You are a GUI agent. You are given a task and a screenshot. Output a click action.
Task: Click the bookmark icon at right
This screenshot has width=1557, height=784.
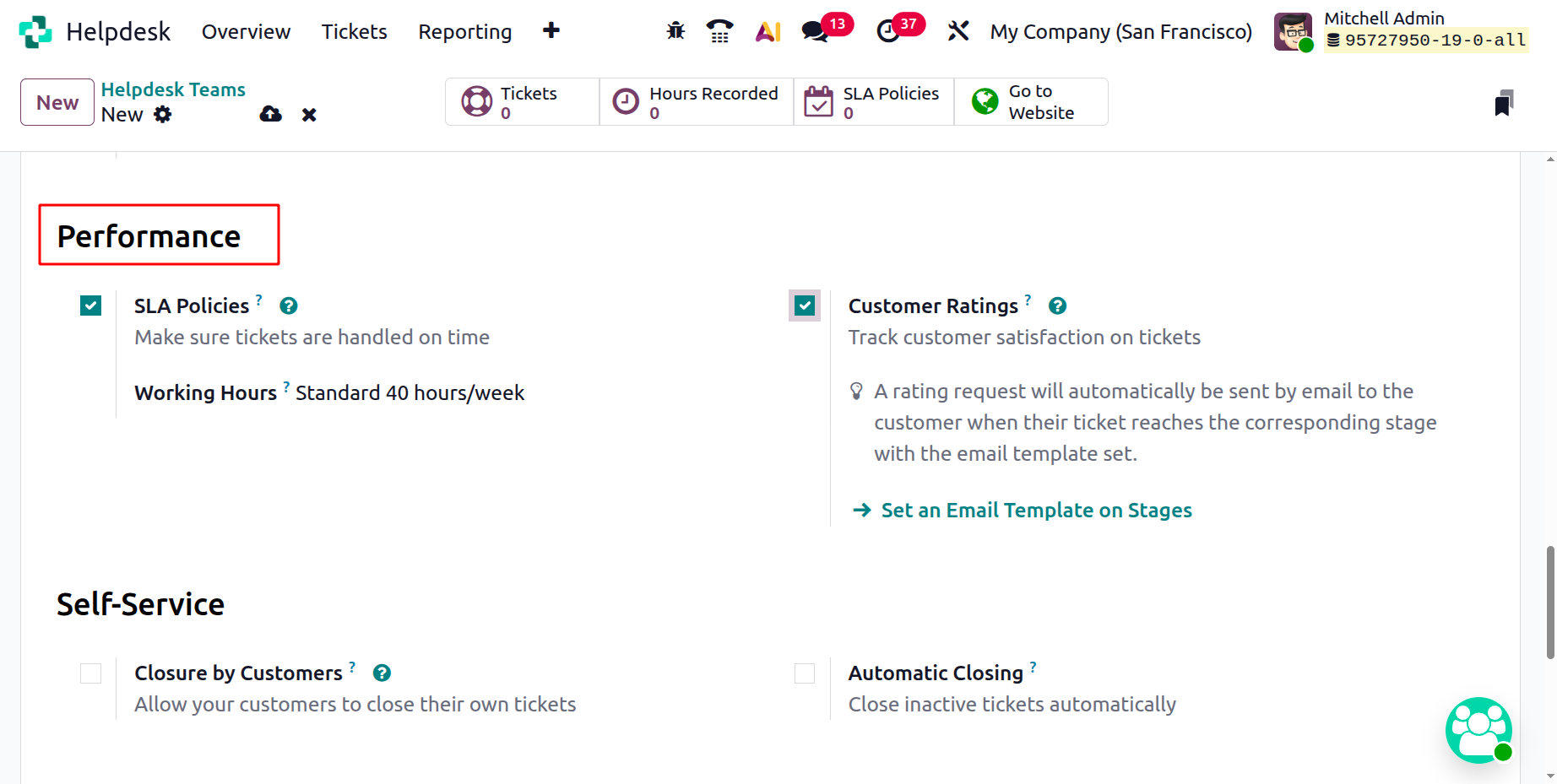click(1504, 103)
